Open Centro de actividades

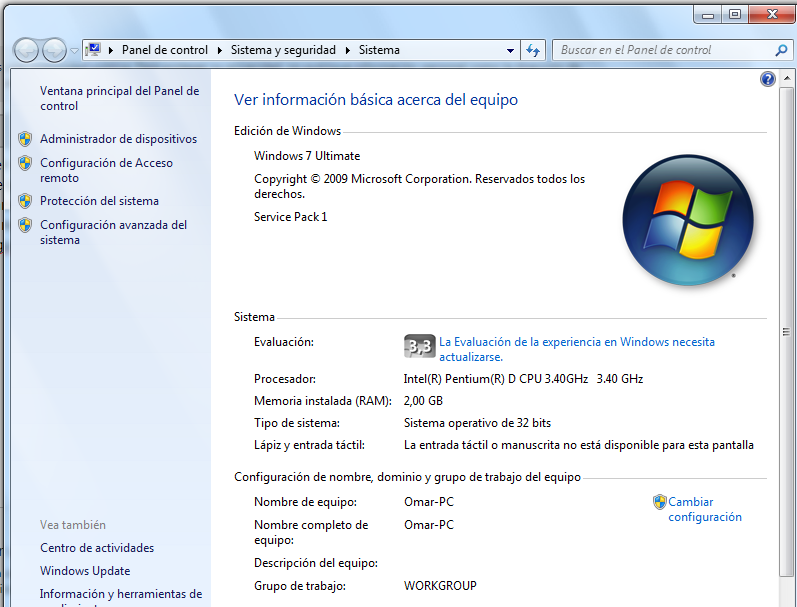(97, 548)
